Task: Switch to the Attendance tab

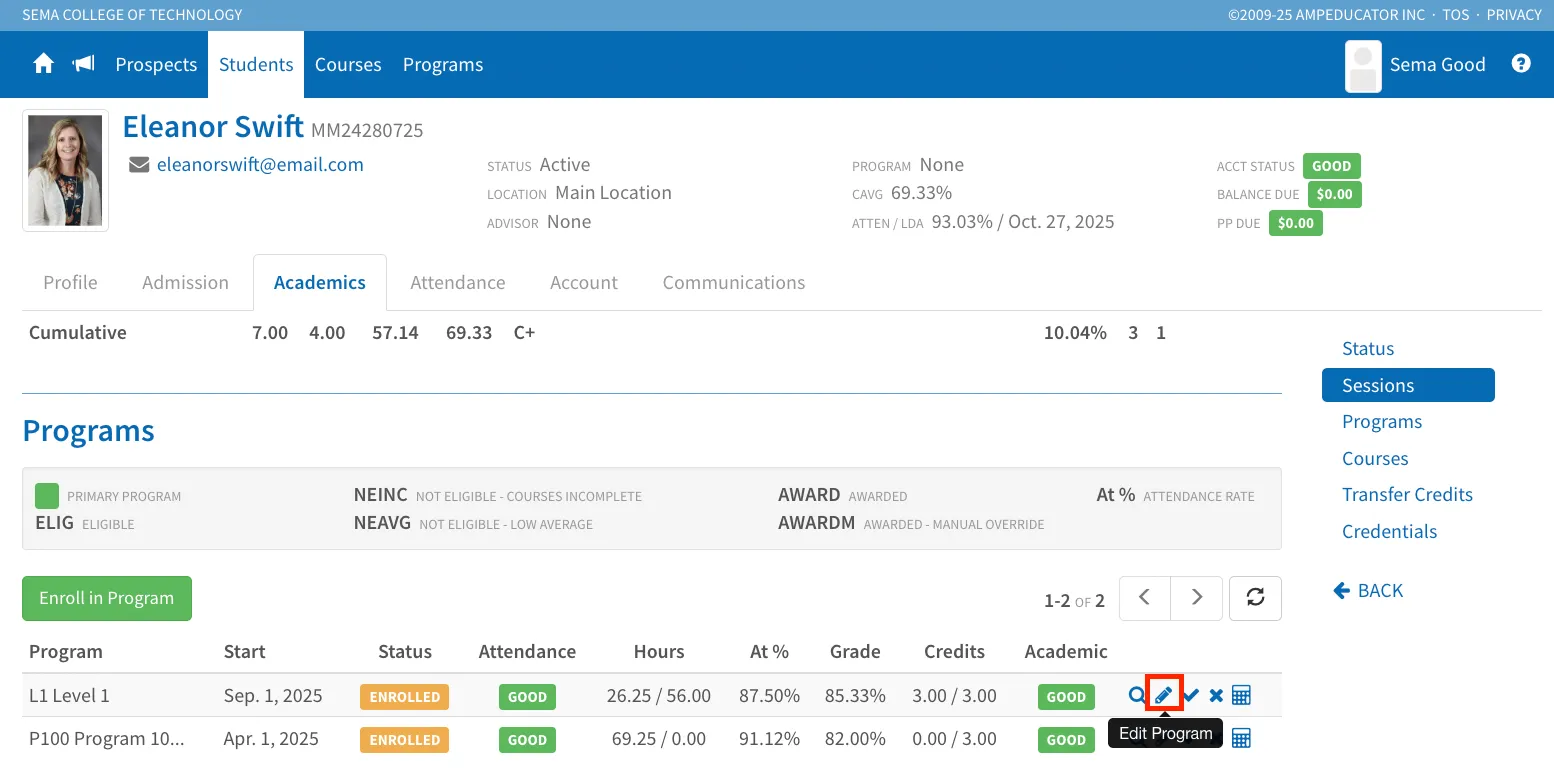Action: [458, 282]
